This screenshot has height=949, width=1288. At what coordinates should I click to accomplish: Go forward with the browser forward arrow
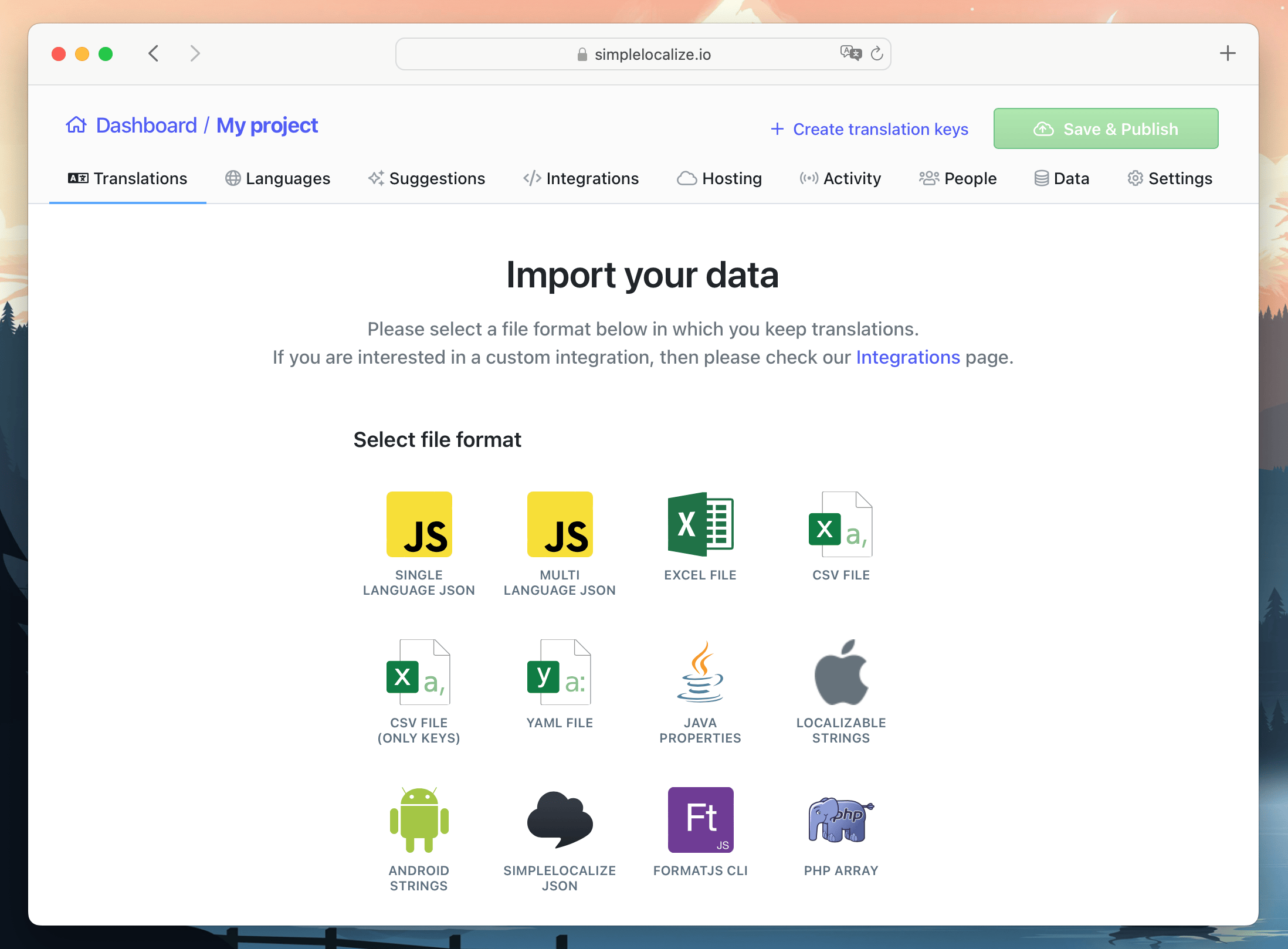[x=195, y=53]
